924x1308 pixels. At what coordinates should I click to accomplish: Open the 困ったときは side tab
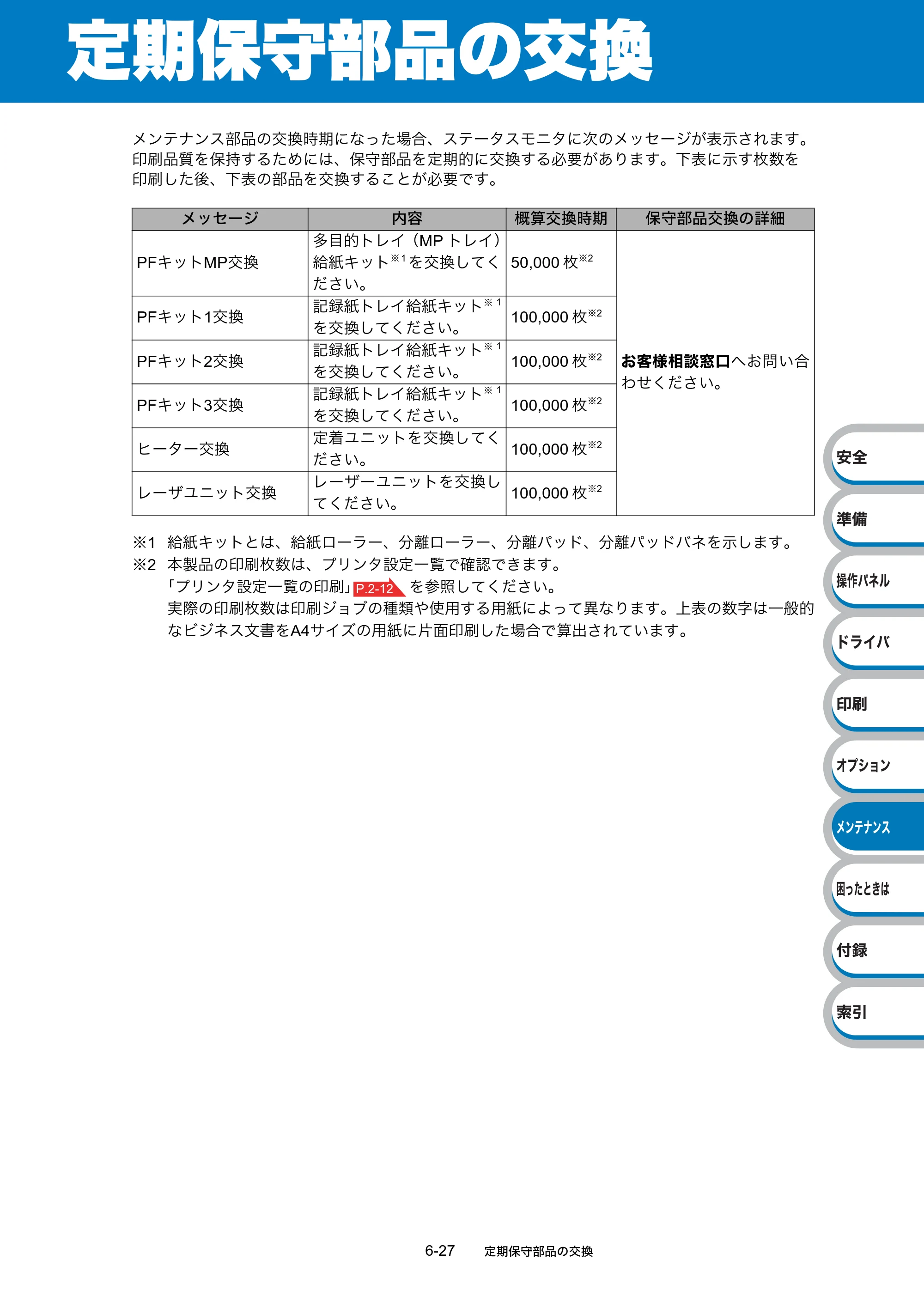click(x=877, y=889)
